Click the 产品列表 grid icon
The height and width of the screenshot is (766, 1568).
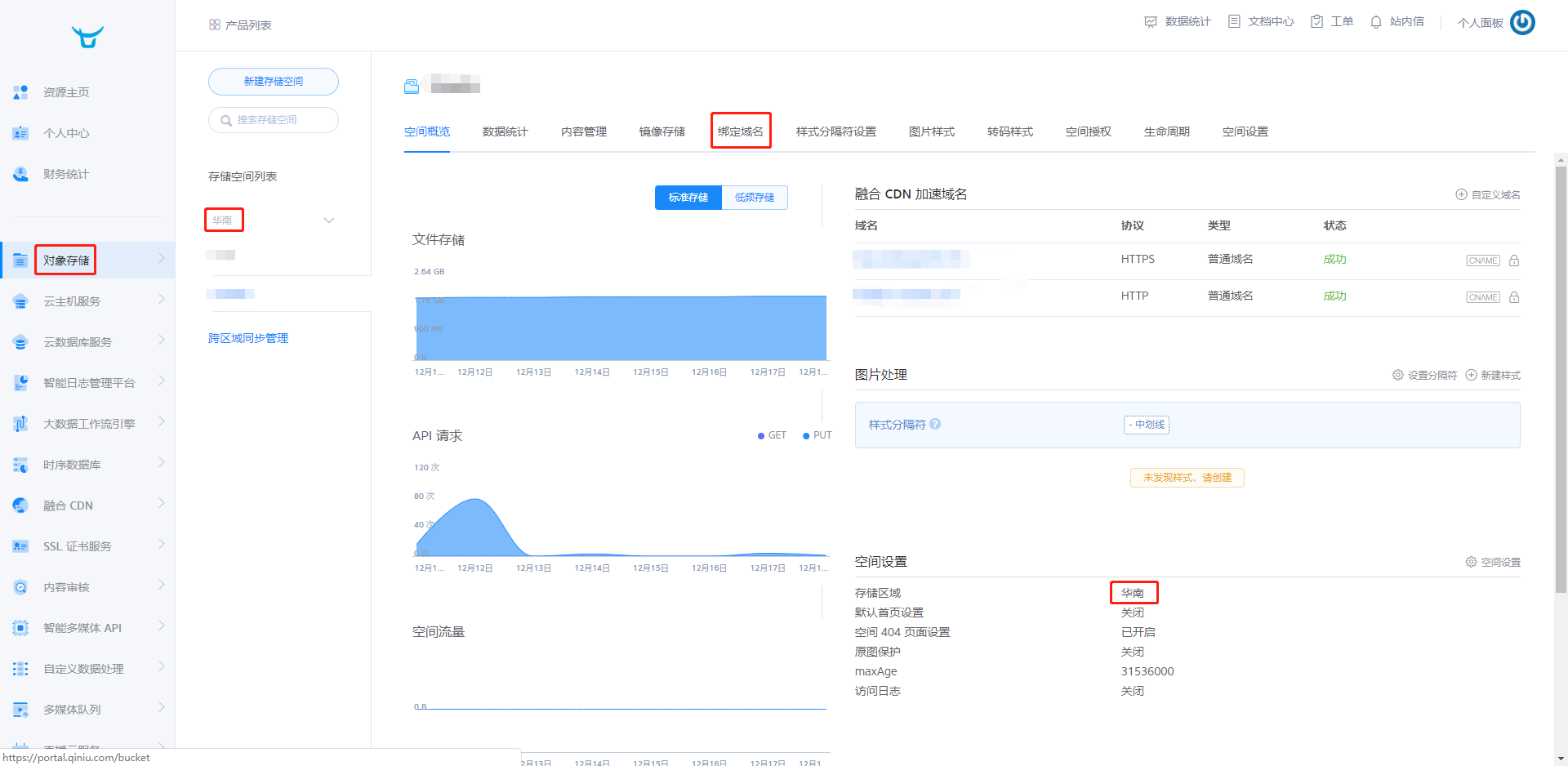[215, 25]
